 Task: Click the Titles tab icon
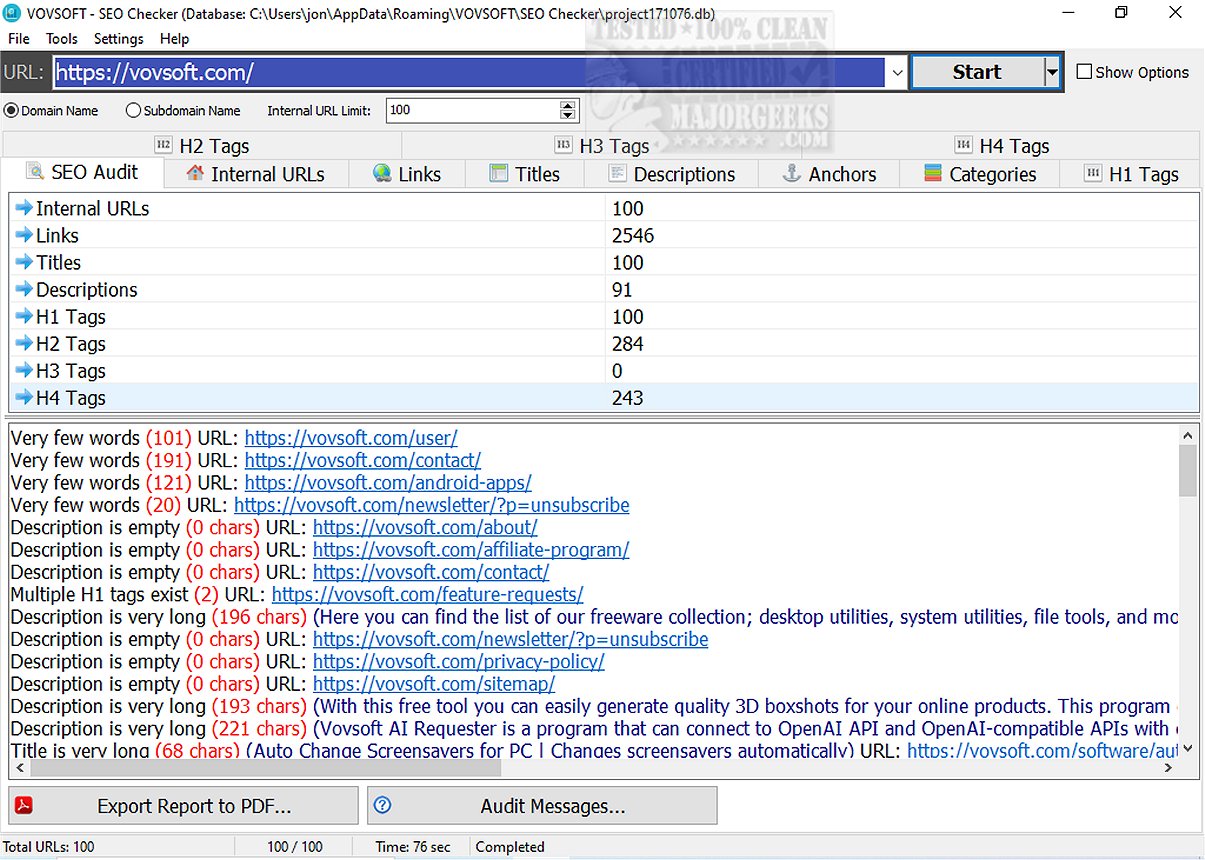coord(499,173)
